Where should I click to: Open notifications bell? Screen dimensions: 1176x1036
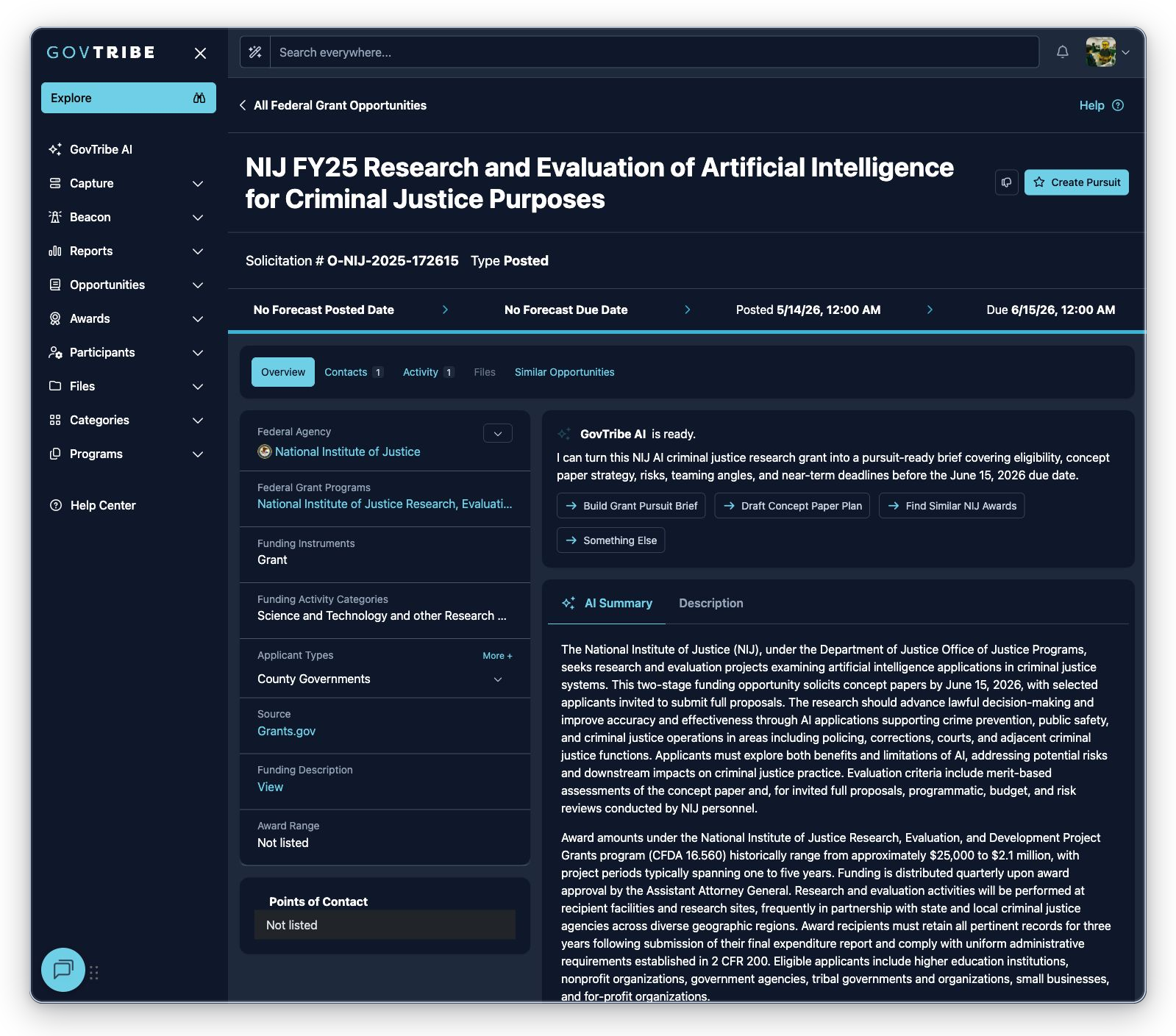pos(1063,52)
